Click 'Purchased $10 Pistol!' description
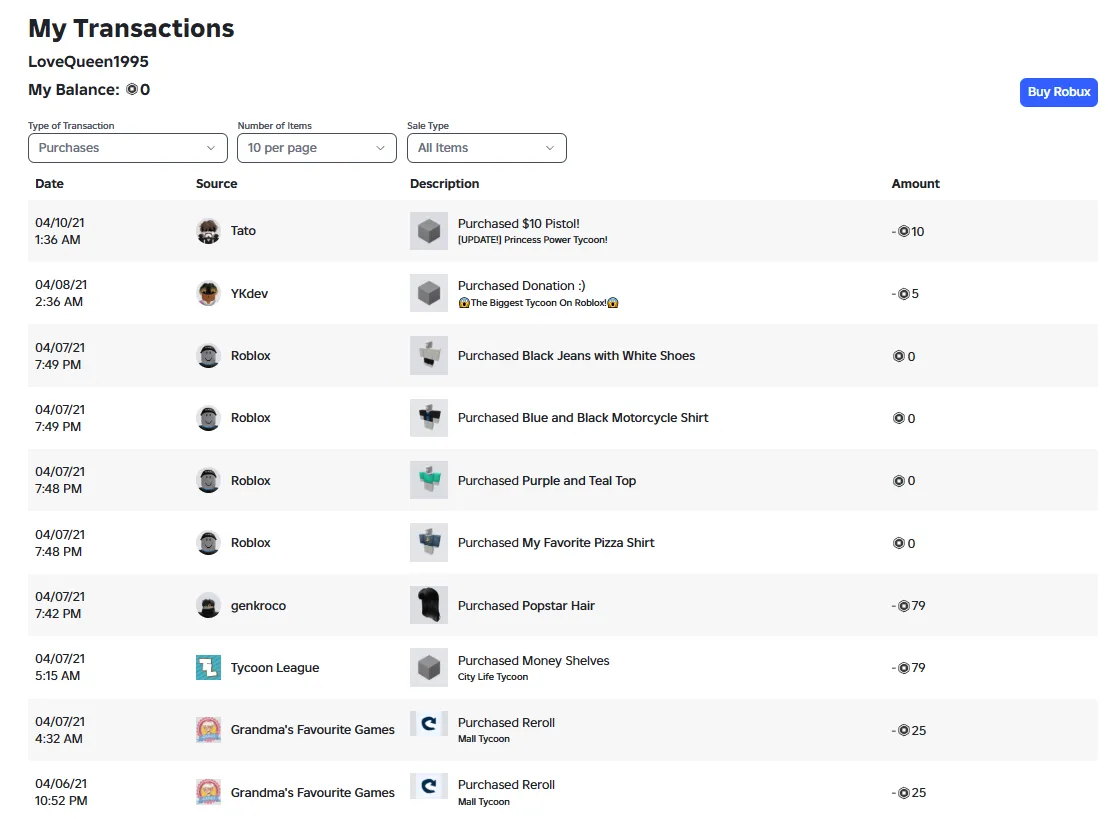 [519, 223]
